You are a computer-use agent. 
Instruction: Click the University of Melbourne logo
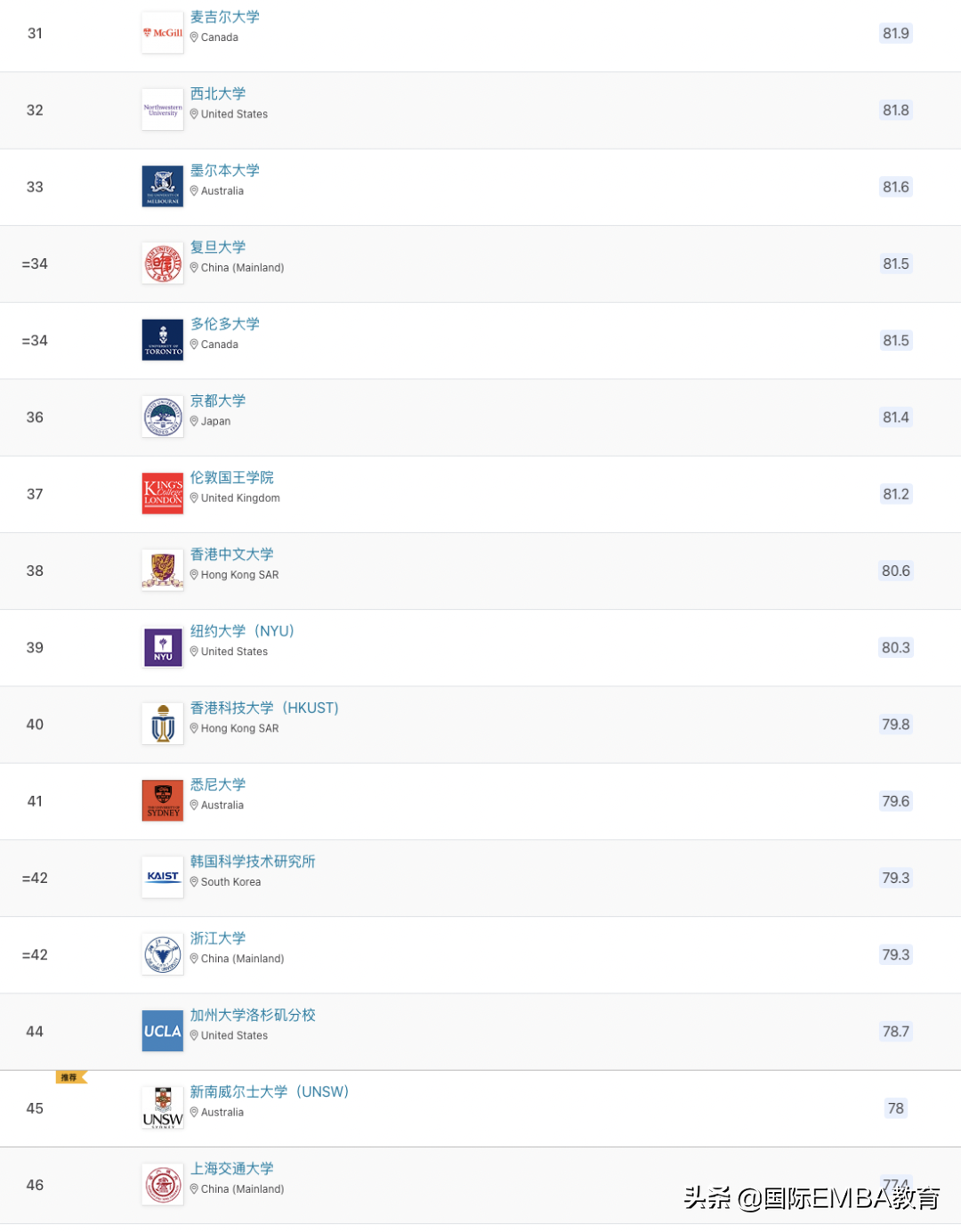tap(163, 187)
